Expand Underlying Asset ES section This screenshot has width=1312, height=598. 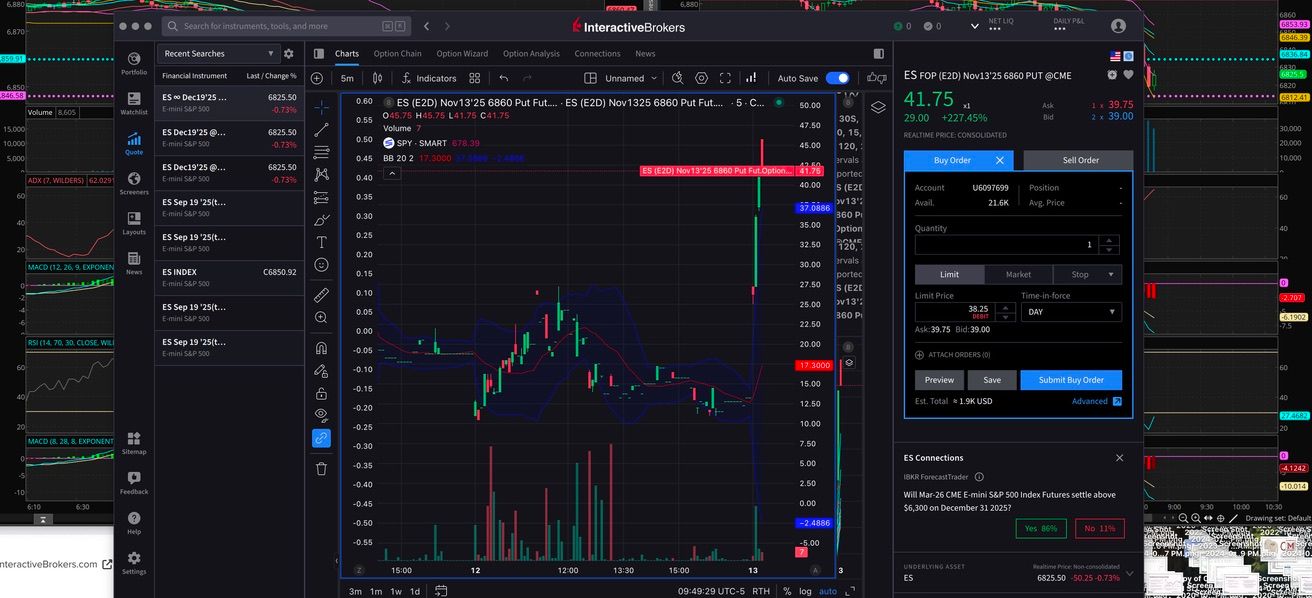click(x=1129, y=573)
